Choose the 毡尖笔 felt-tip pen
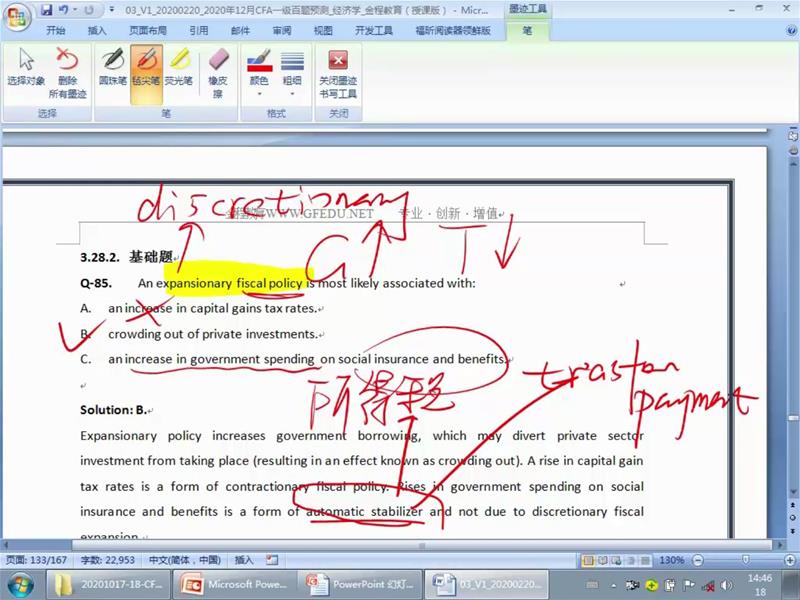Image resolution: width=800 pixels, height=600 pixels. [x=146, y=72]
